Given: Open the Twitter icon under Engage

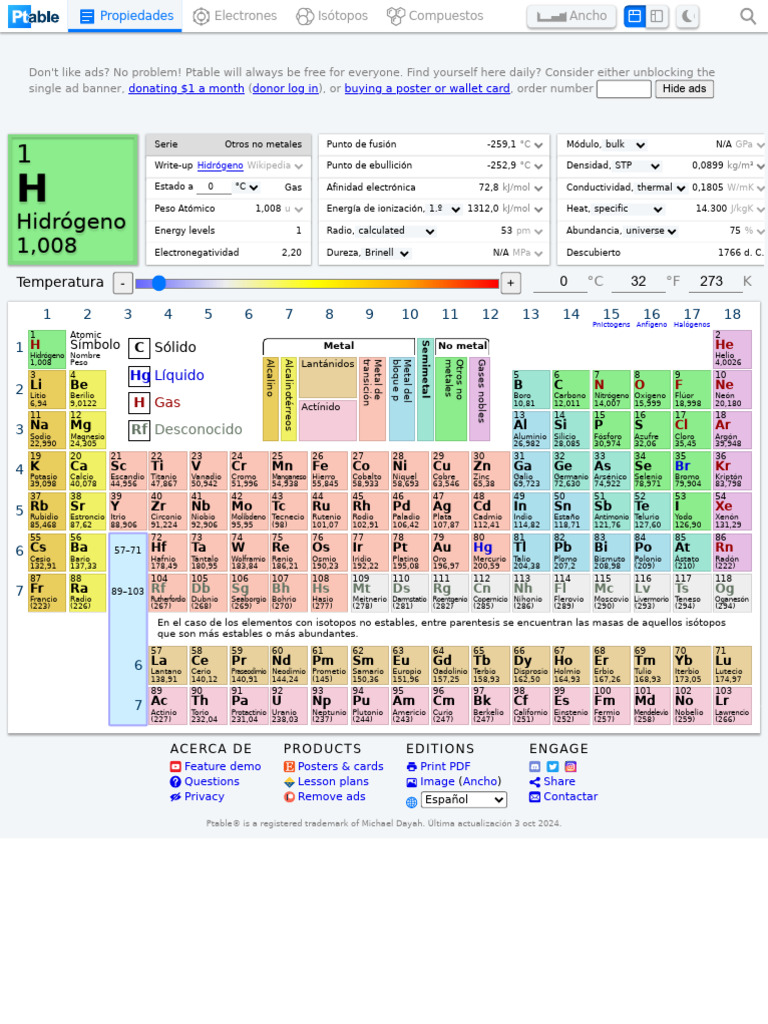Looking at the screenshot, I should 552,767.
